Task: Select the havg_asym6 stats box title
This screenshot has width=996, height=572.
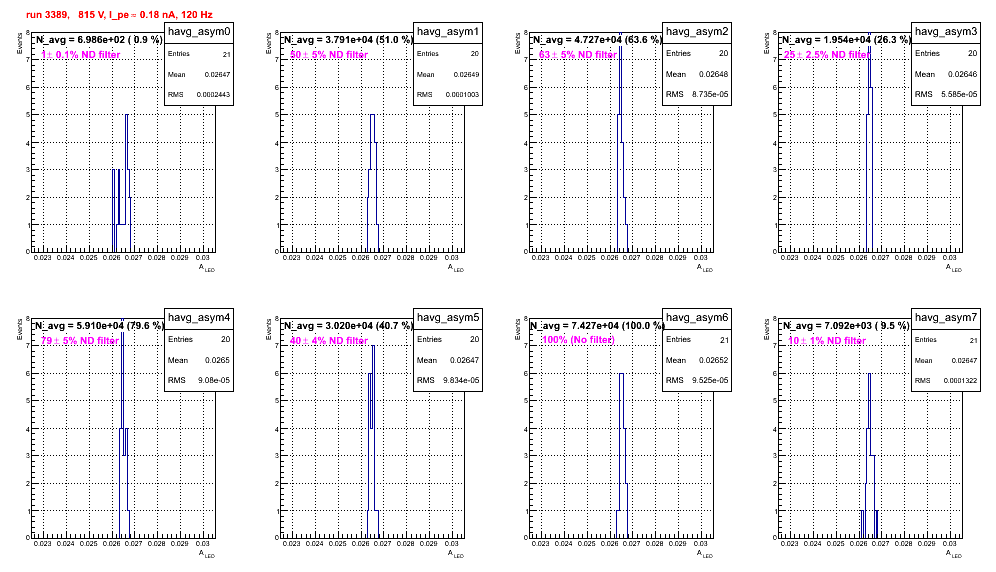Action: (697, 318)
